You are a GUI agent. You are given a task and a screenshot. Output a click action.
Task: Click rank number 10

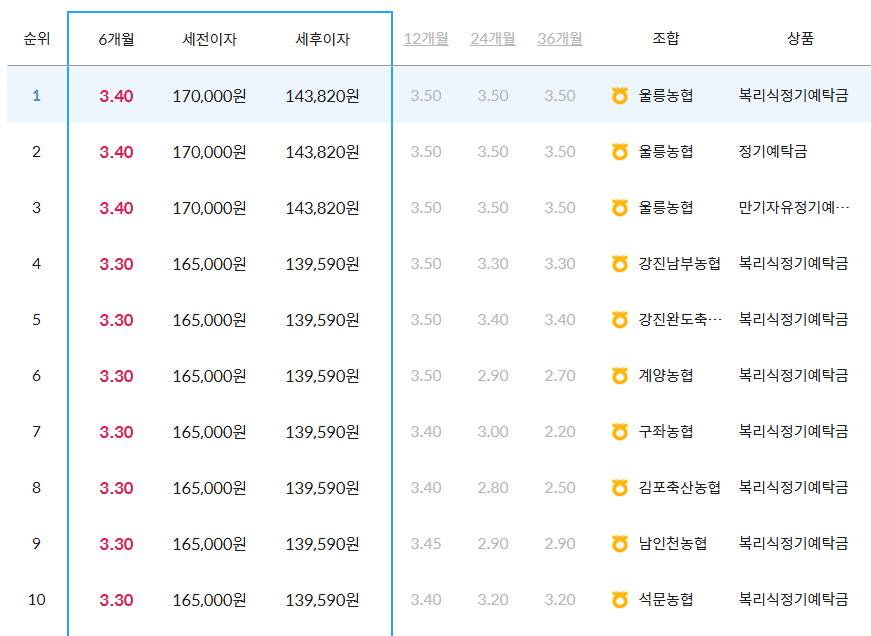[37, 599]
